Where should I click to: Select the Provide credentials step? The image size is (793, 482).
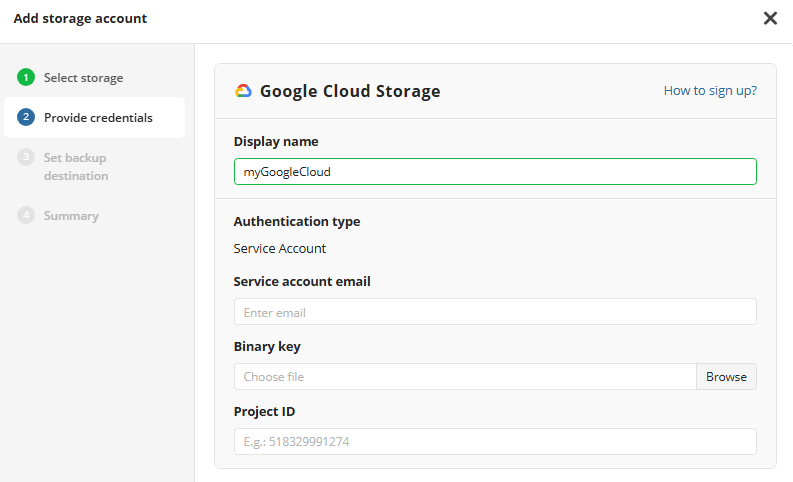(98, 117)
